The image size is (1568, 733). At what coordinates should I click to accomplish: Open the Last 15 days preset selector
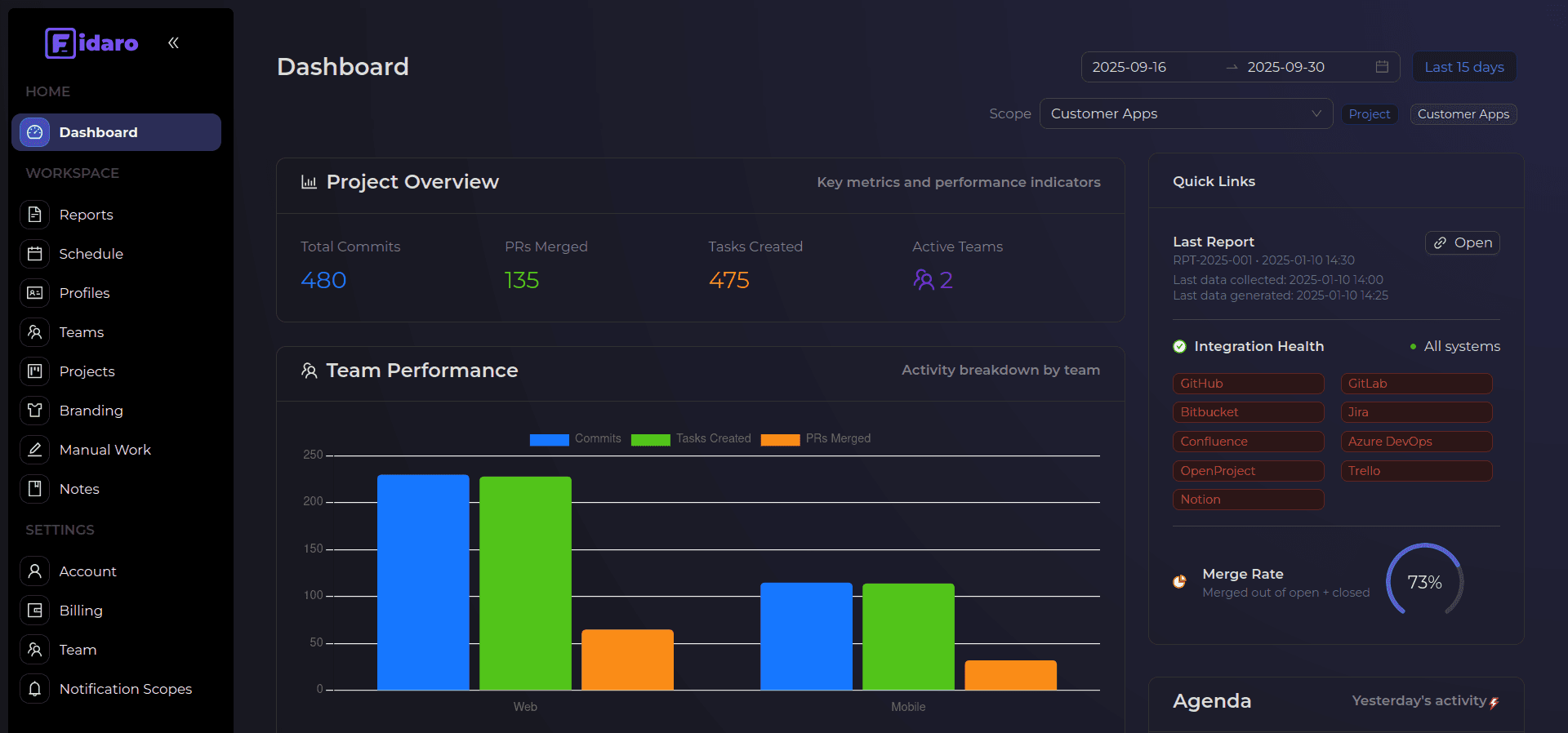coord(1463,67)
